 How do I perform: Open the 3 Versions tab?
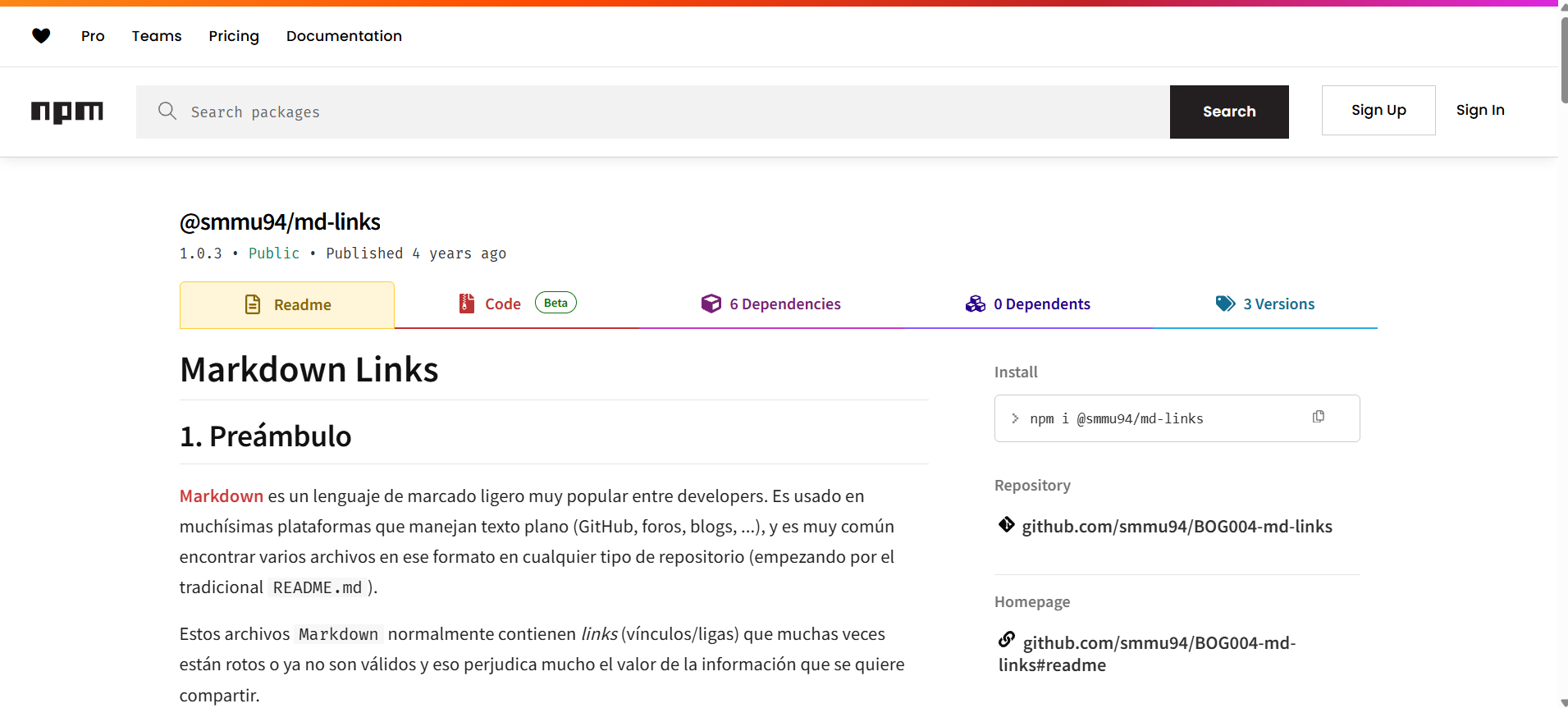click(x=1265, y=304)
